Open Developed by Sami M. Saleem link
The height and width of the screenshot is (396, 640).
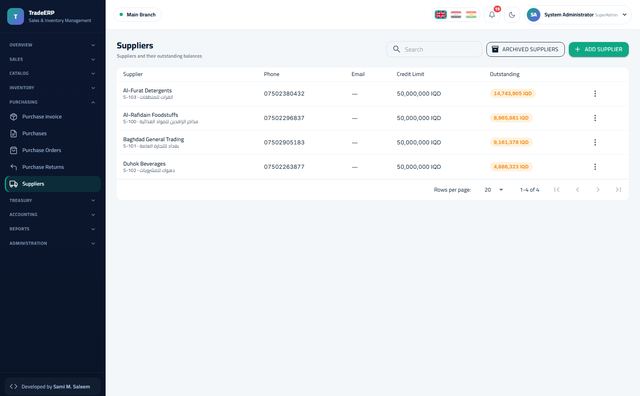(x=52, y=387)
